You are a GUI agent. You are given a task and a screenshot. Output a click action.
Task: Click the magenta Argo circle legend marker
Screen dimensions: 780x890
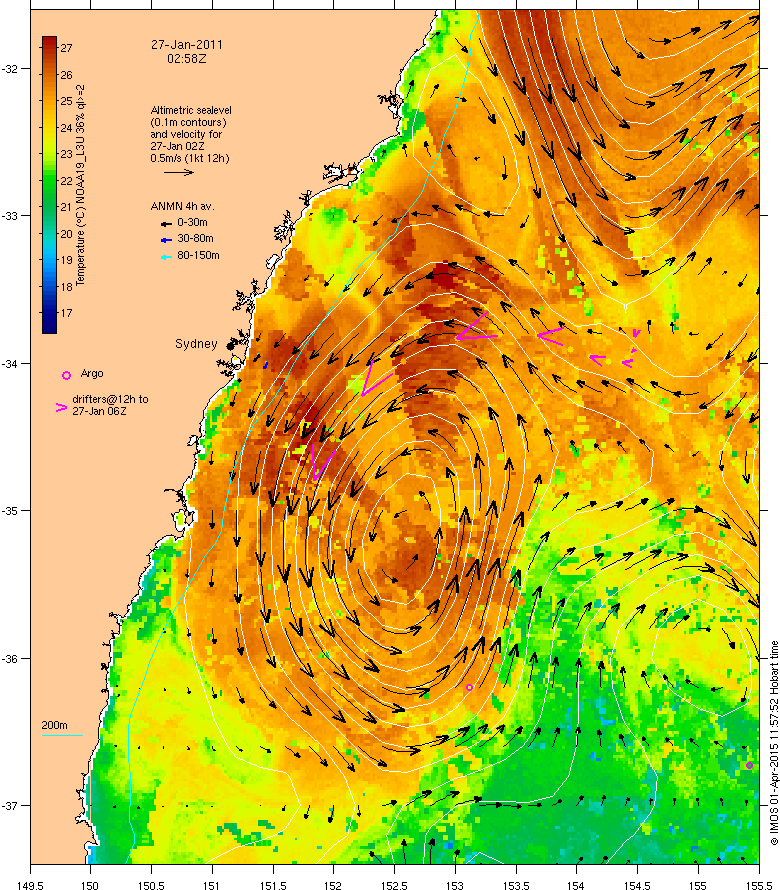[66, 375]
